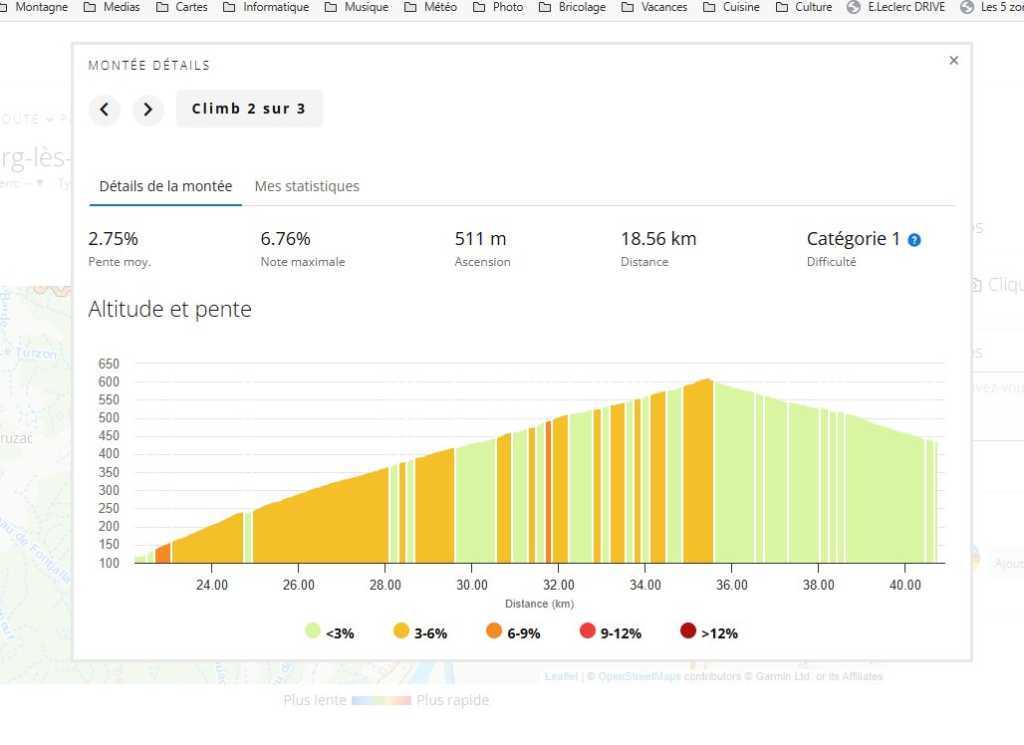The image size is (1024, 745).
Task: Switch to Mes statistiques tab
Action: click(x=307, y=186)
